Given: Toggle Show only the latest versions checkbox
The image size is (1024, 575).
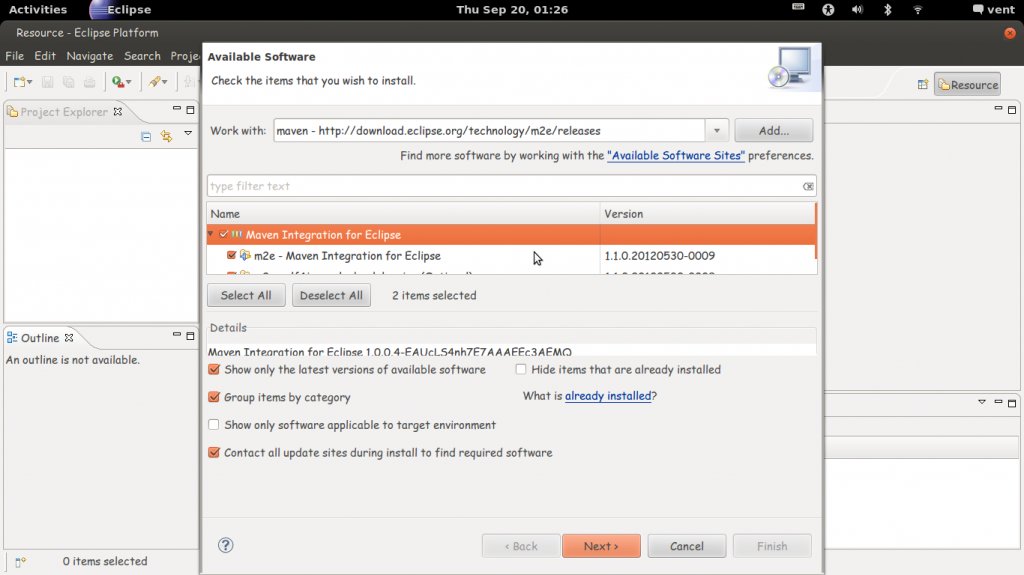Looking at the screenshot, I should pyautogui.click(x=214, y=369).
